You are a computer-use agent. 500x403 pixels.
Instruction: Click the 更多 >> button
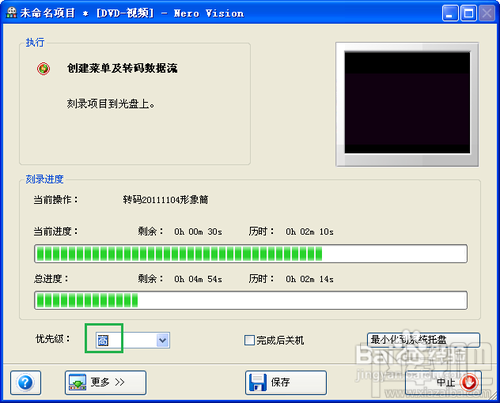[106, 382]
